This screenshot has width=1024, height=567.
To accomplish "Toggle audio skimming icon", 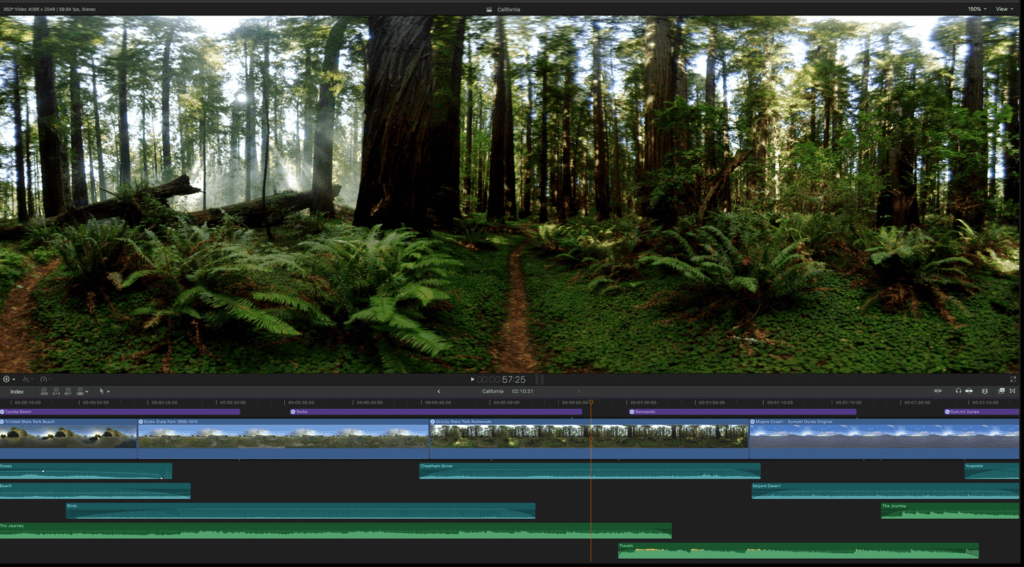I will click(x=939, y=391).
